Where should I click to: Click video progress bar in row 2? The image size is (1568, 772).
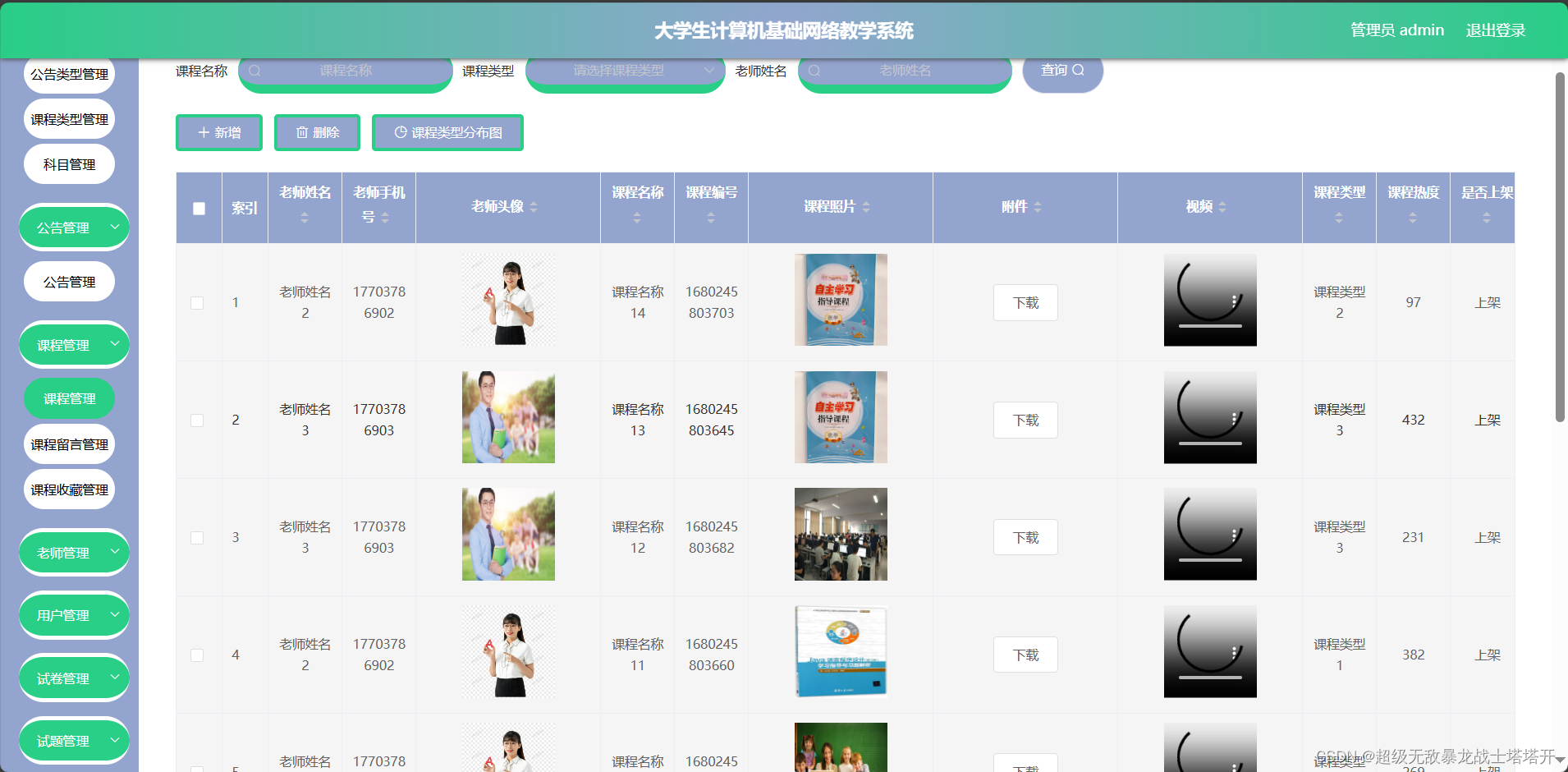point(1210,443)
